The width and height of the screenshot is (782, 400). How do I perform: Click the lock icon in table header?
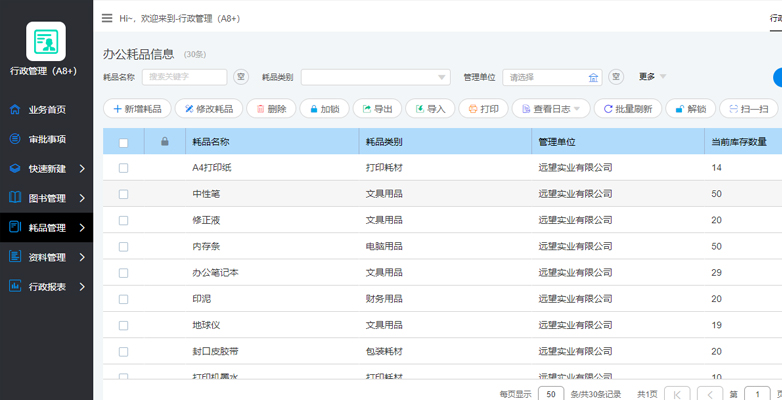pyautogui.click(x=164, y=142)
